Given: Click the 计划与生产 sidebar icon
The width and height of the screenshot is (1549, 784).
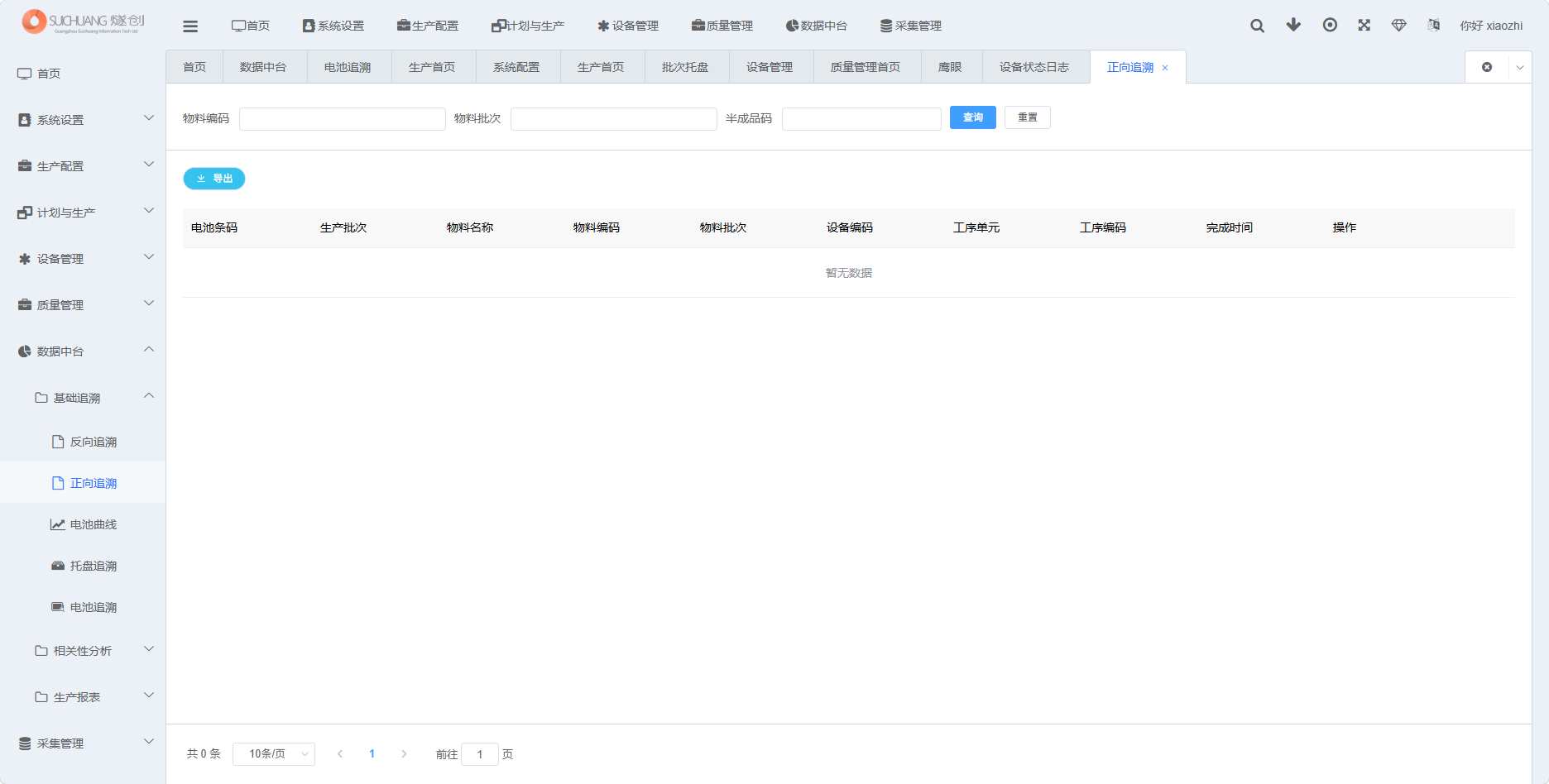Looking at the screenshot, I should pyautogui.click(x=25, y=213).
